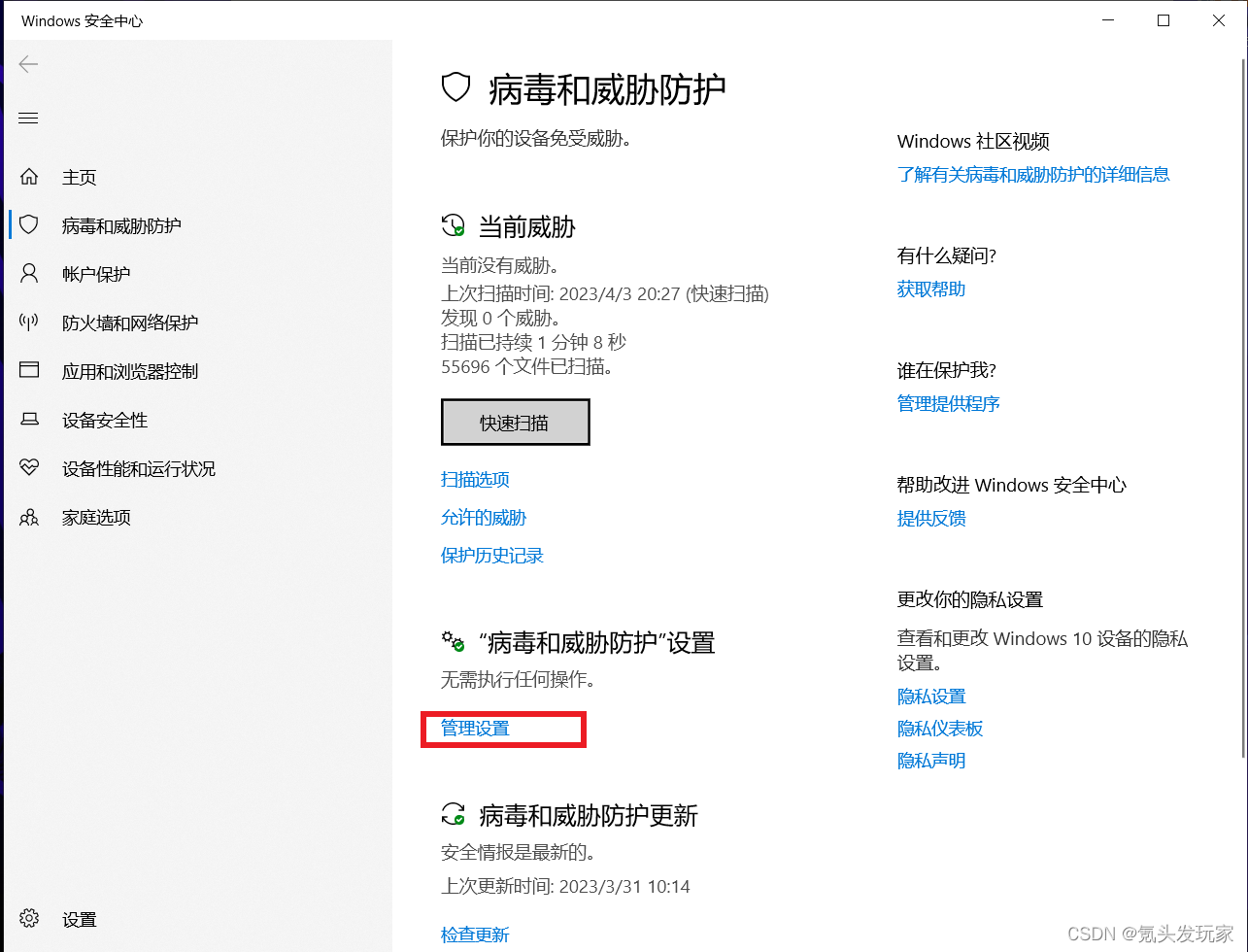Go back with the back arrow

[28, 64]
